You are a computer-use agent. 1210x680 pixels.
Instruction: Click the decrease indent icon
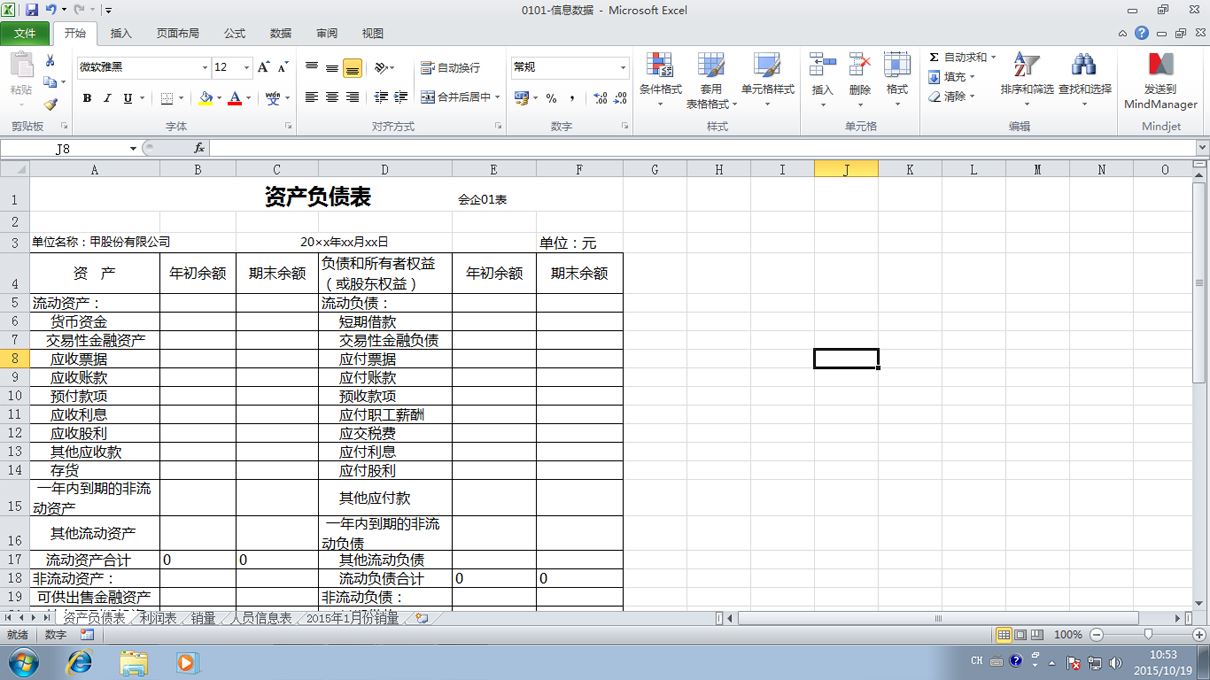381,97
